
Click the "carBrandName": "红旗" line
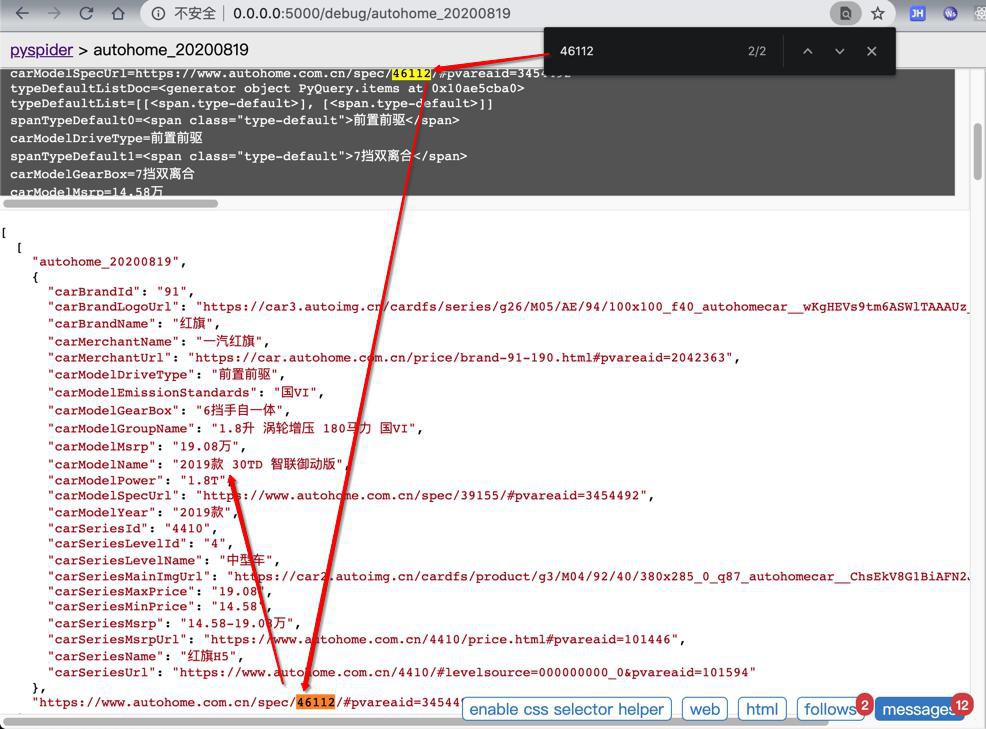(133, 323)
